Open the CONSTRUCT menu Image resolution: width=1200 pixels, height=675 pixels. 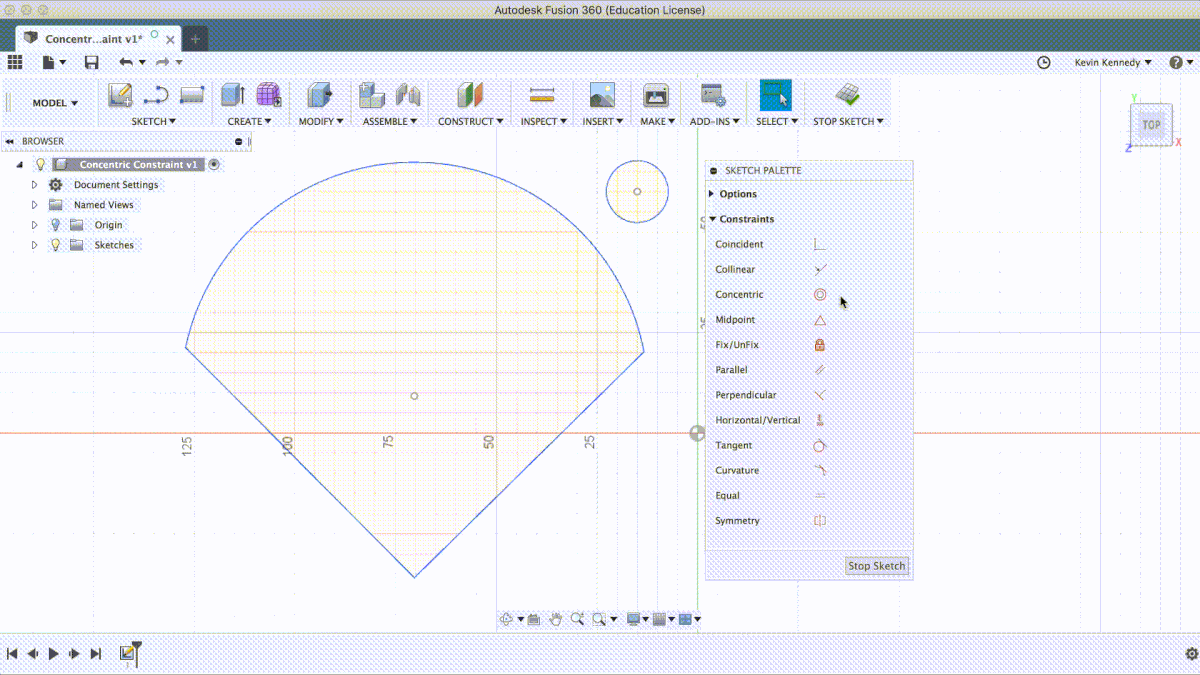click(x=471, y=121)
